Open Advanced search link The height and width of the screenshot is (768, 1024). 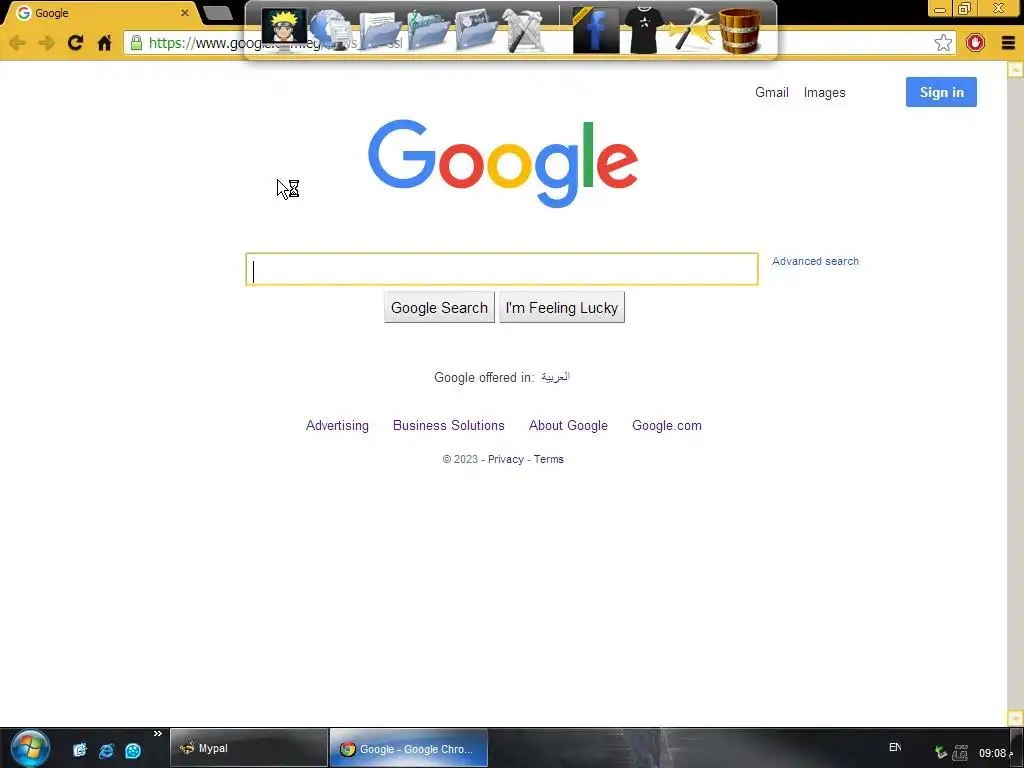point(815,261)
